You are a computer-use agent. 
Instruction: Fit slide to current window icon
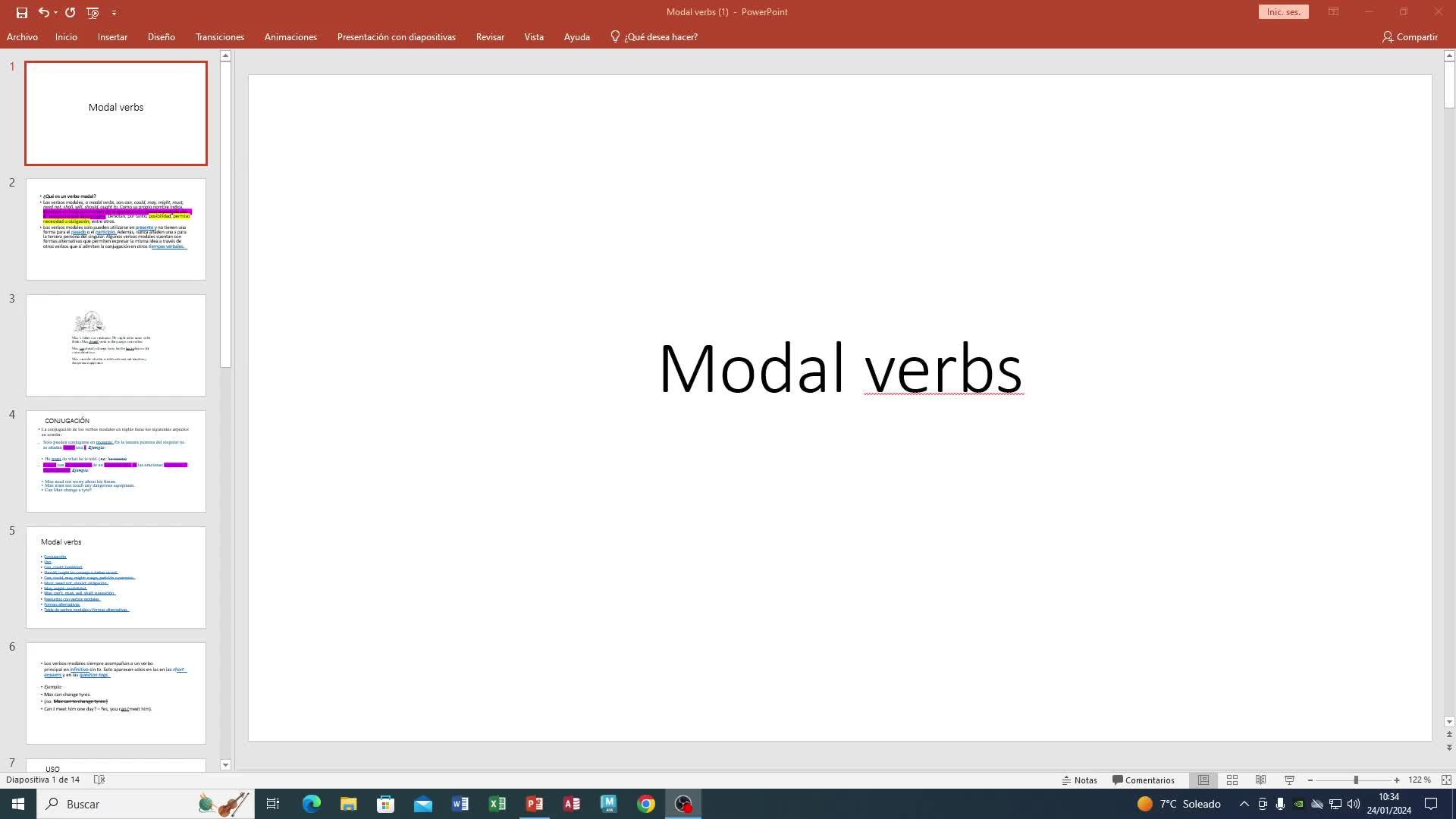[x=1446, y=780]
